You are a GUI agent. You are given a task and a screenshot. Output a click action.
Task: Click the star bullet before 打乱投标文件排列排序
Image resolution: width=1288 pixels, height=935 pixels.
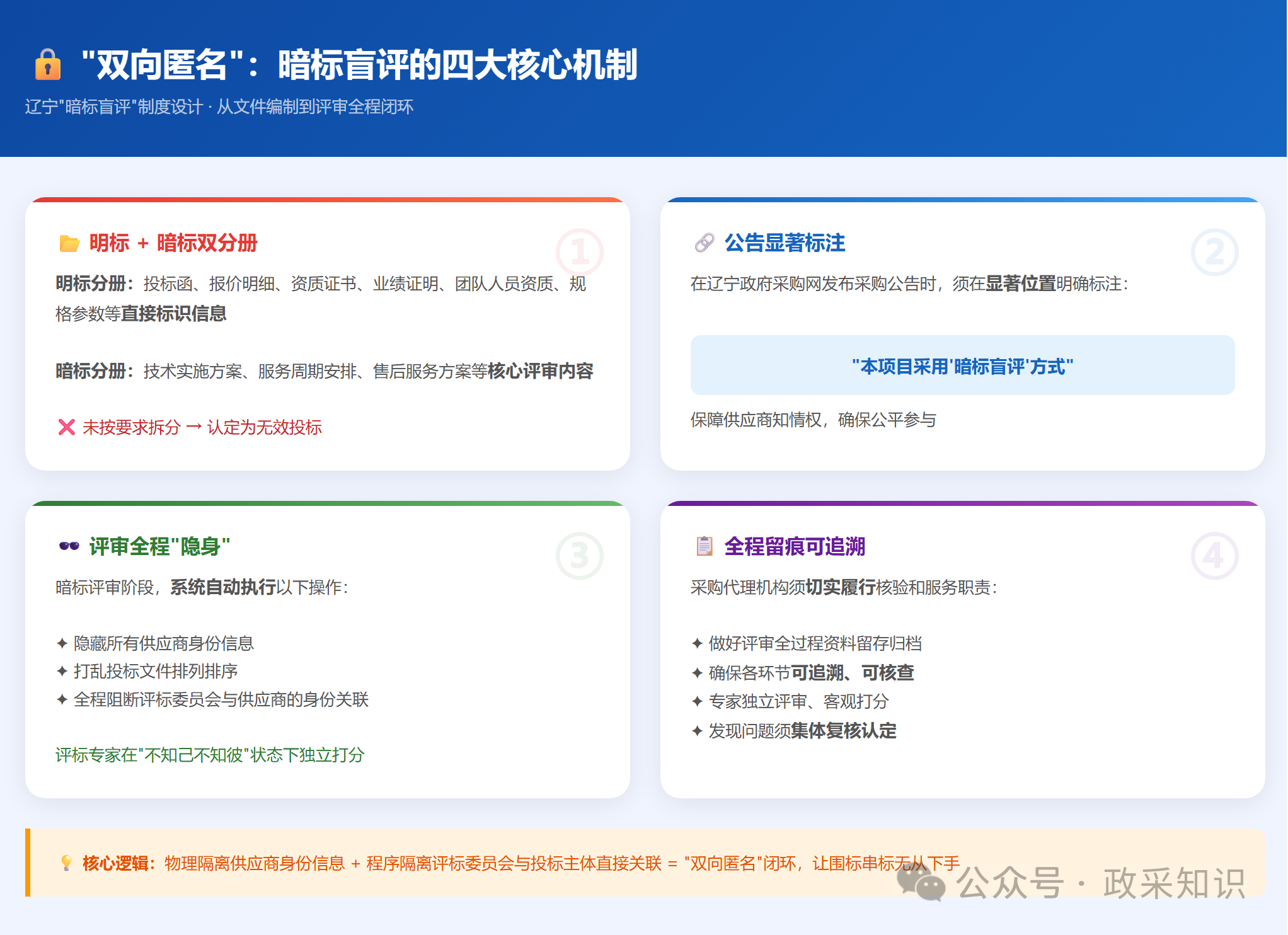pyautogui.click(x=62, y=671)
